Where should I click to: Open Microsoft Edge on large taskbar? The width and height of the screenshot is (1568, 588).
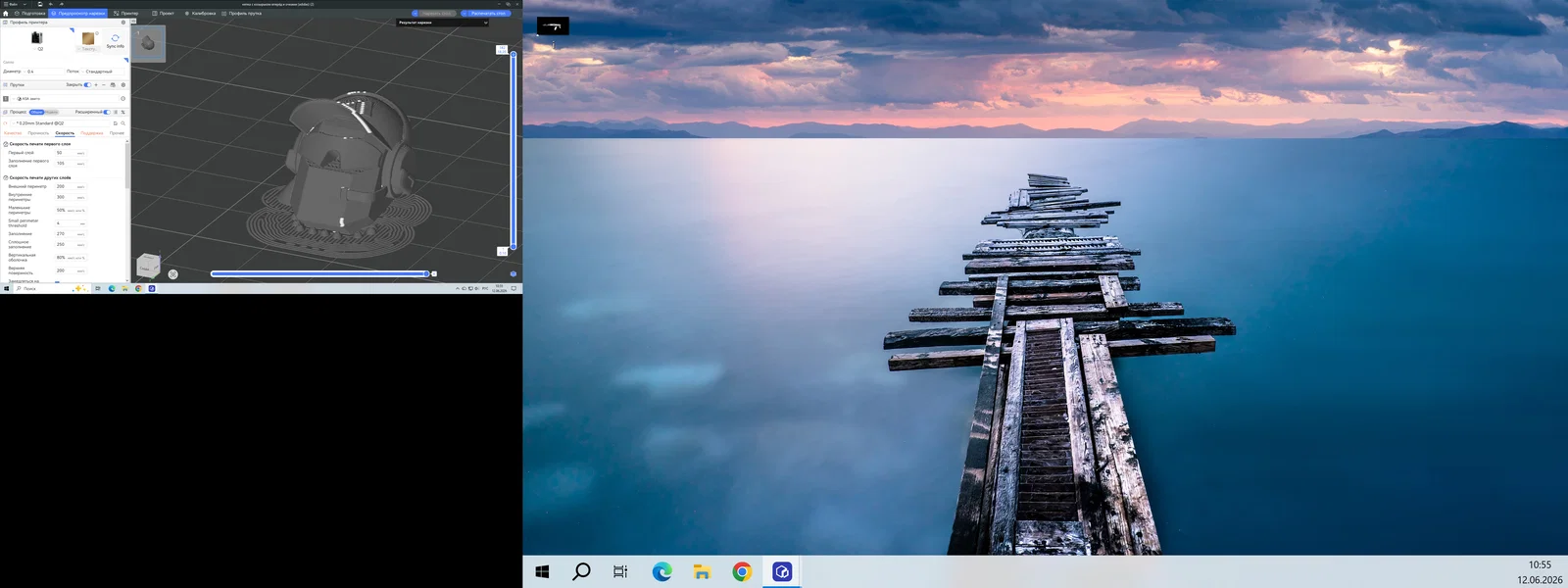pos(662,571)
